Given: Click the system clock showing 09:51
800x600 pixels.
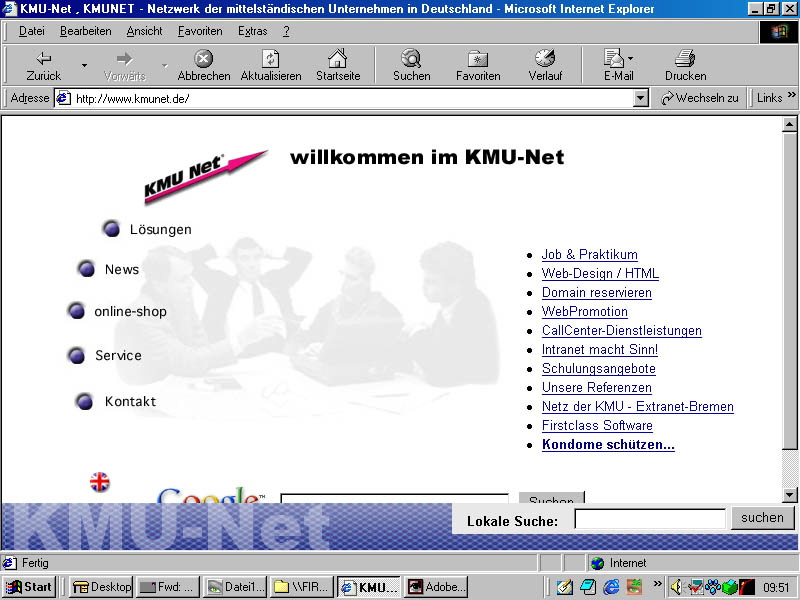Looking at the screenshot, I should click(x=776, y=587).
